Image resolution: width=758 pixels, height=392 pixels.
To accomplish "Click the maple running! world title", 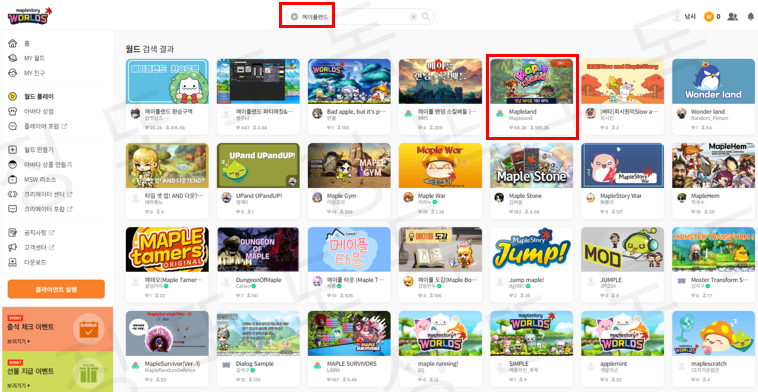I will click(438, 363).
